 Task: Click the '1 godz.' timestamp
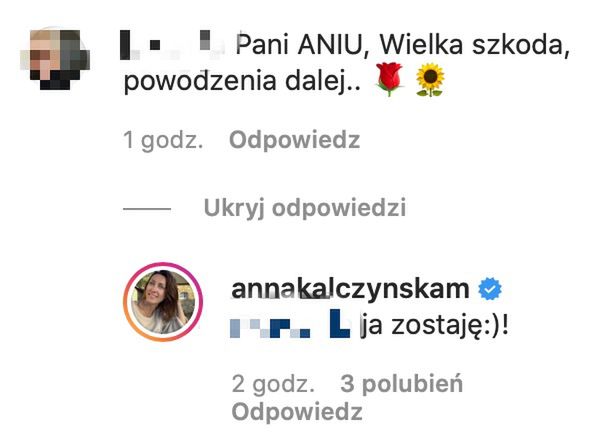[x=163, y=140]
